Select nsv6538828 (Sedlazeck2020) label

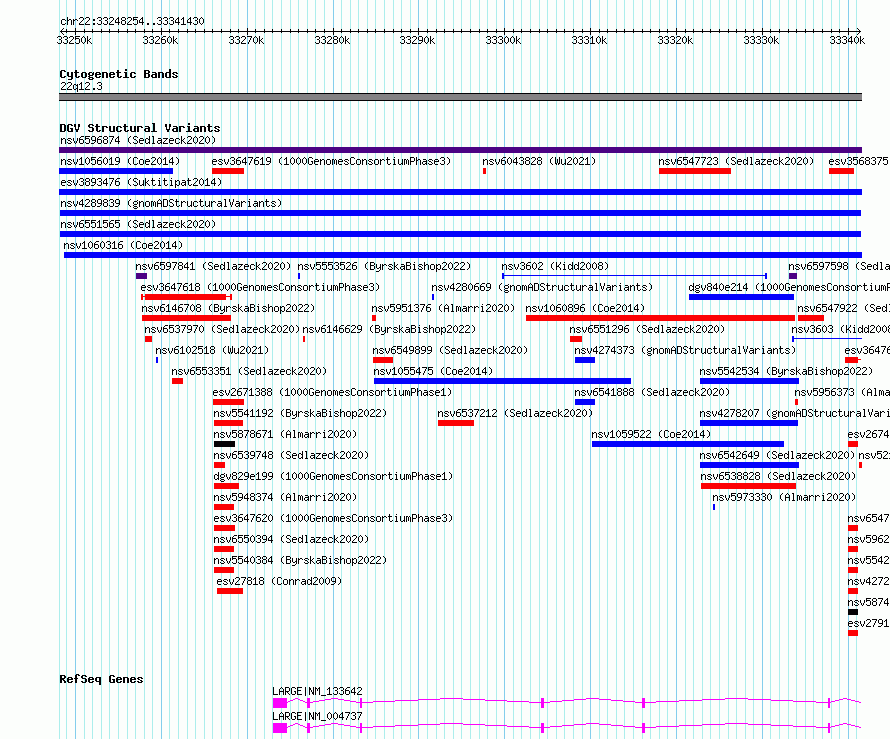click(778, 476)
